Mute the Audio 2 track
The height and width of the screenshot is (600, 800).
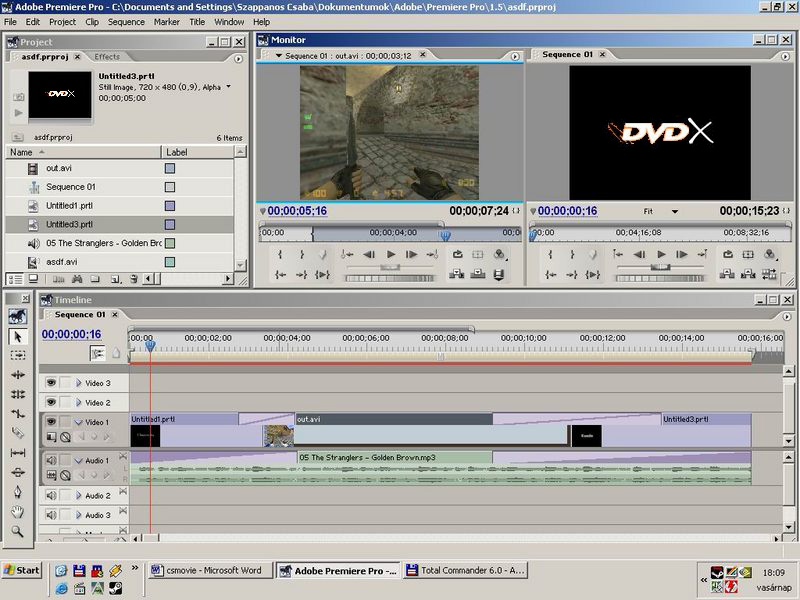point(51,495)
